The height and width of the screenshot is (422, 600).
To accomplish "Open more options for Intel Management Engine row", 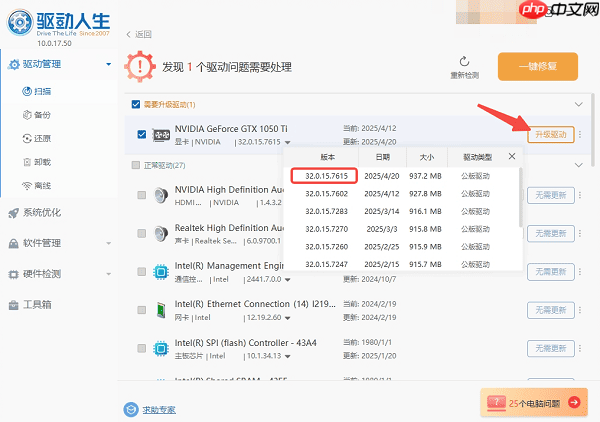I will coord(580,272).
